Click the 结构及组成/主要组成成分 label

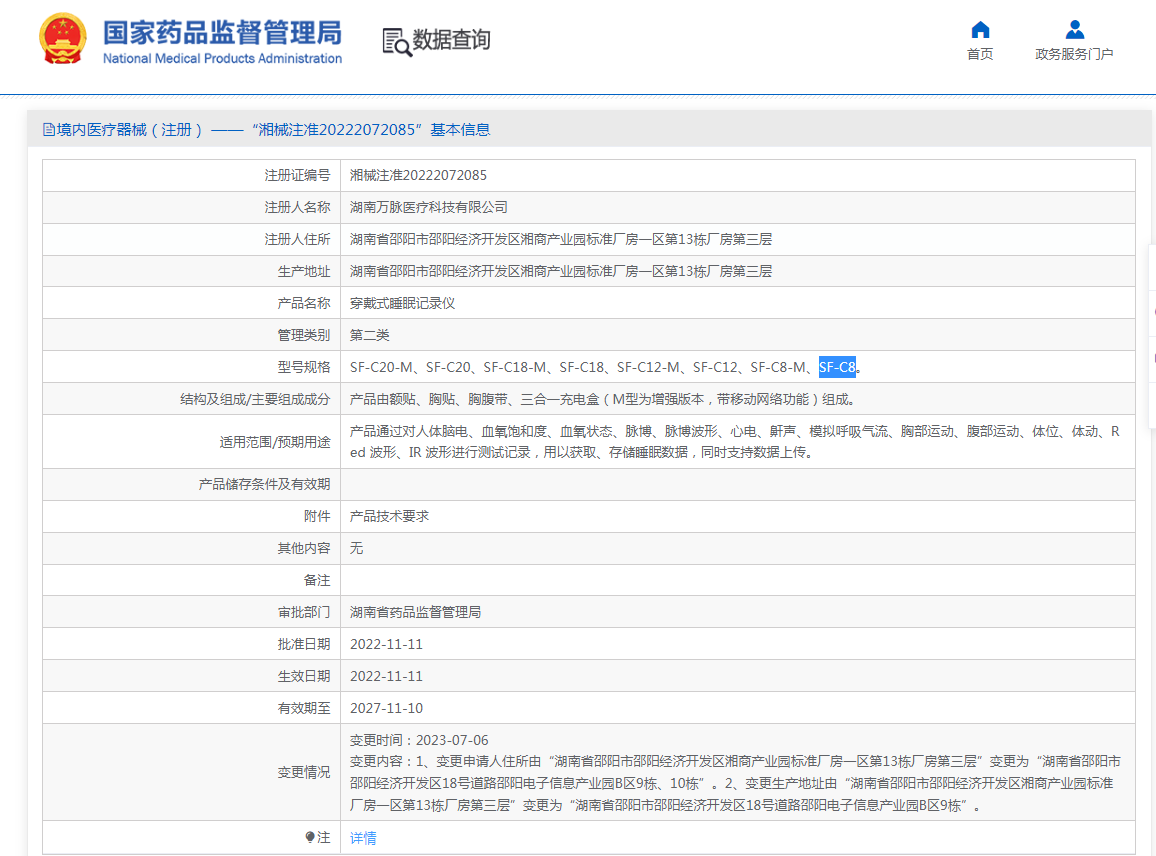pos(255,400)
